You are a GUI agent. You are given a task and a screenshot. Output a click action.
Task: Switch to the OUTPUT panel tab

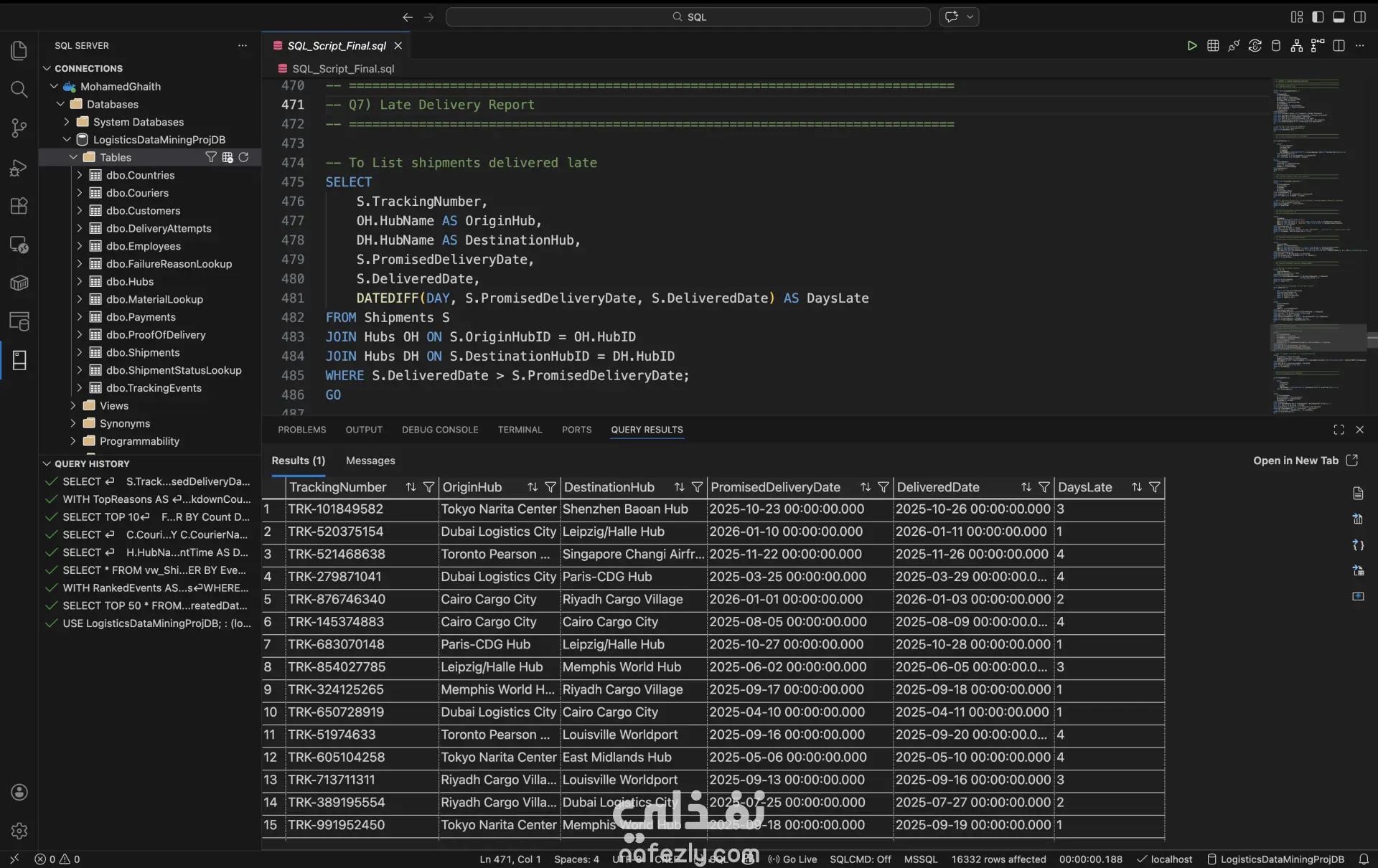tap(364, 430)
